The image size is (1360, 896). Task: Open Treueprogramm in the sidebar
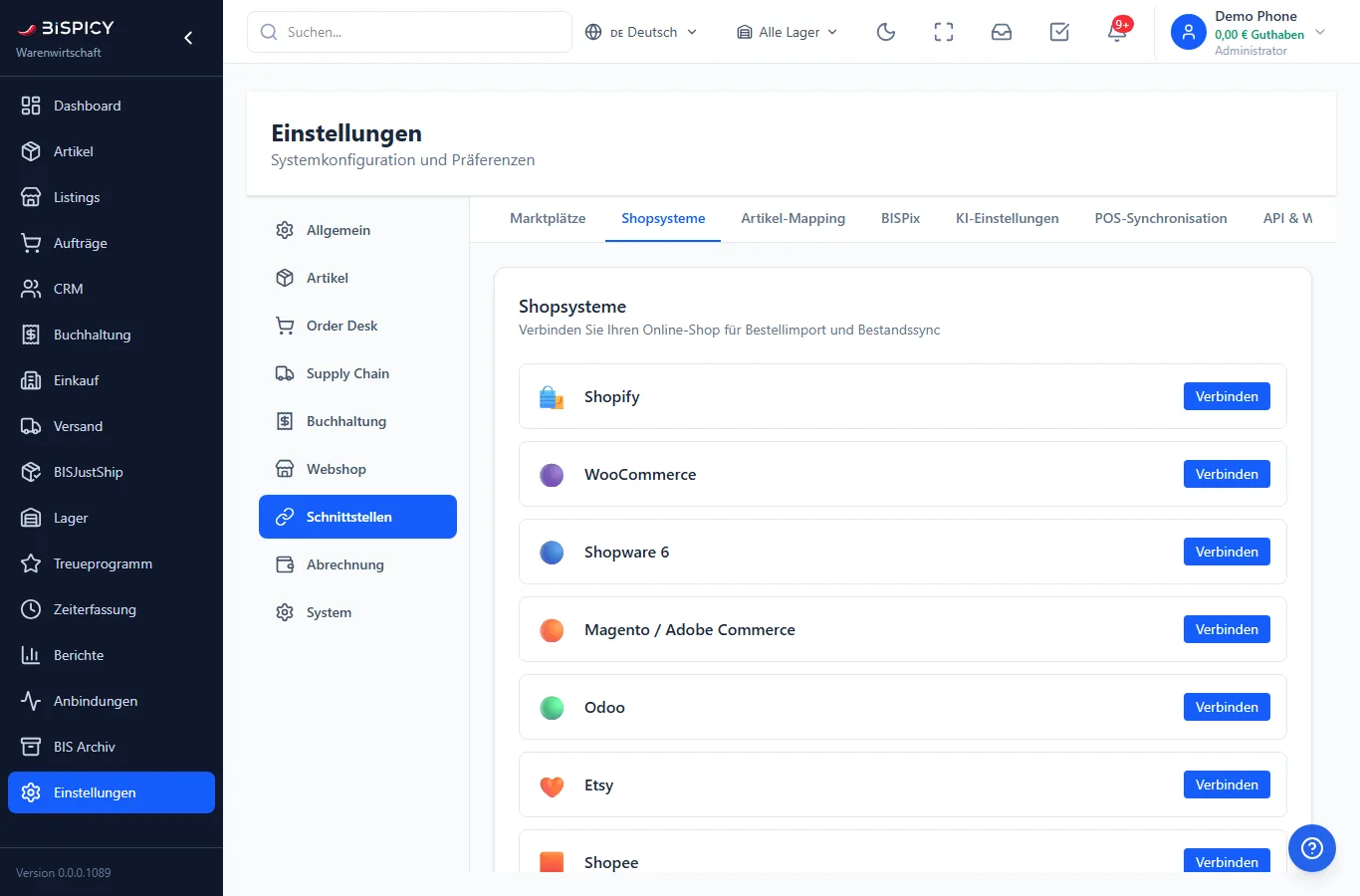coord(112,563)
